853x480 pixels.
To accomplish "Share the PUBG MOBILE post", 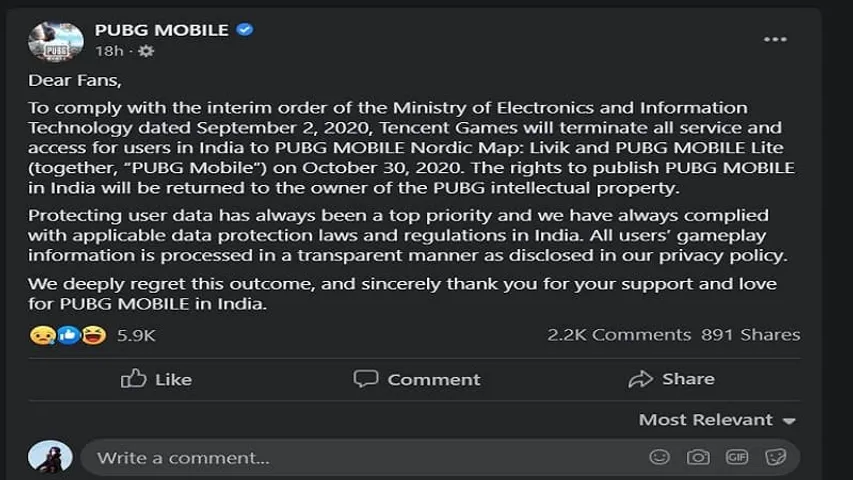I will (671, 379).
